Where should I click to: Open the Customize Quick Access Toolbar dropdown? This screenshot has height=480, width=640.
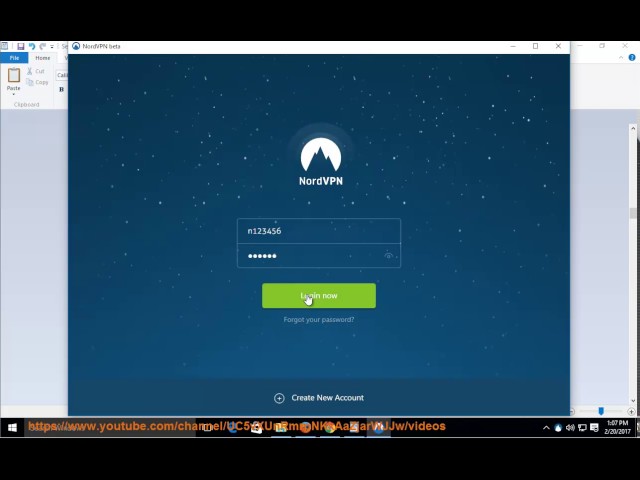click(52, 47)
